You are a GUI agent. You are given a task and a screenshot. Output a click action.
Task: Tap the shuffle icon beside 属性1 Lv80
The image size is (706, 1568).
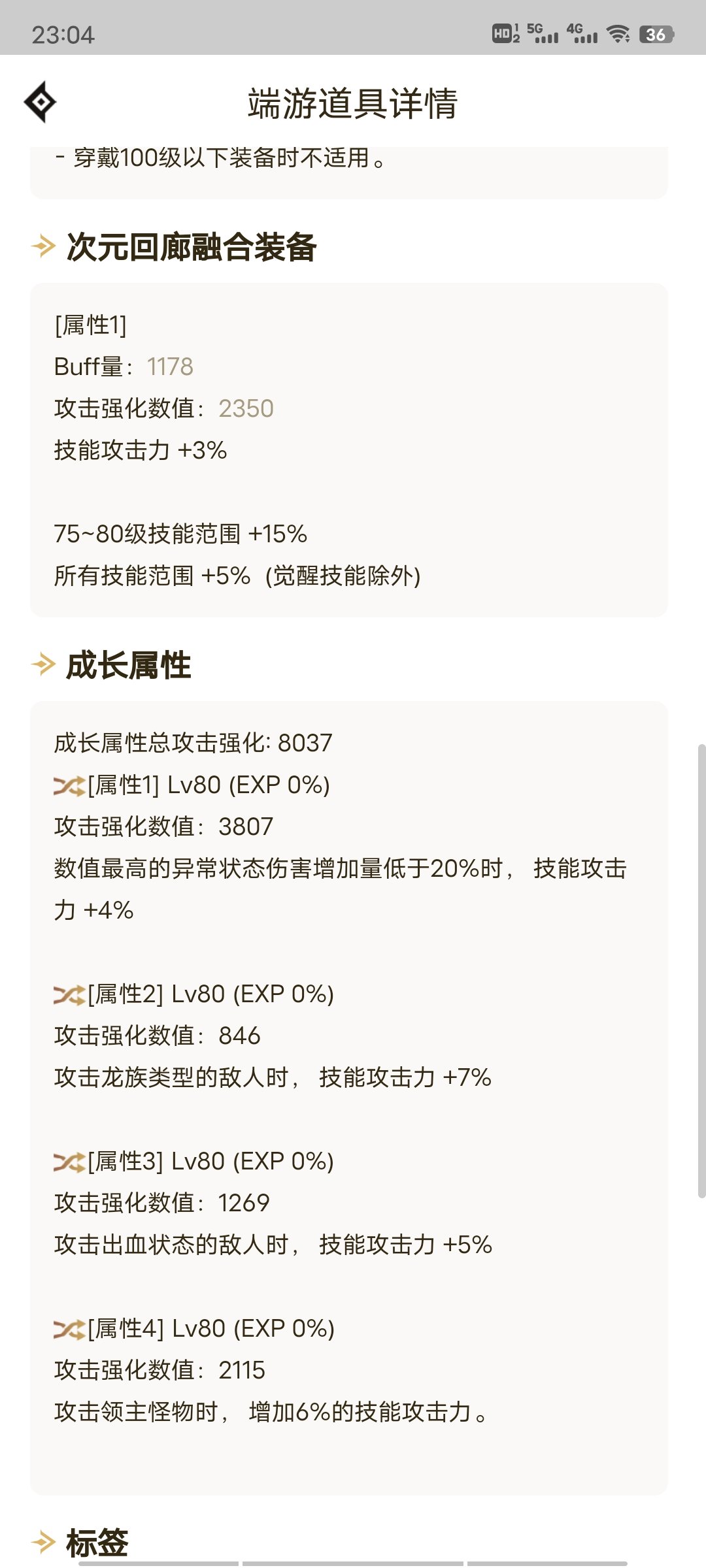pyautogui.click(x=69, y=786)
